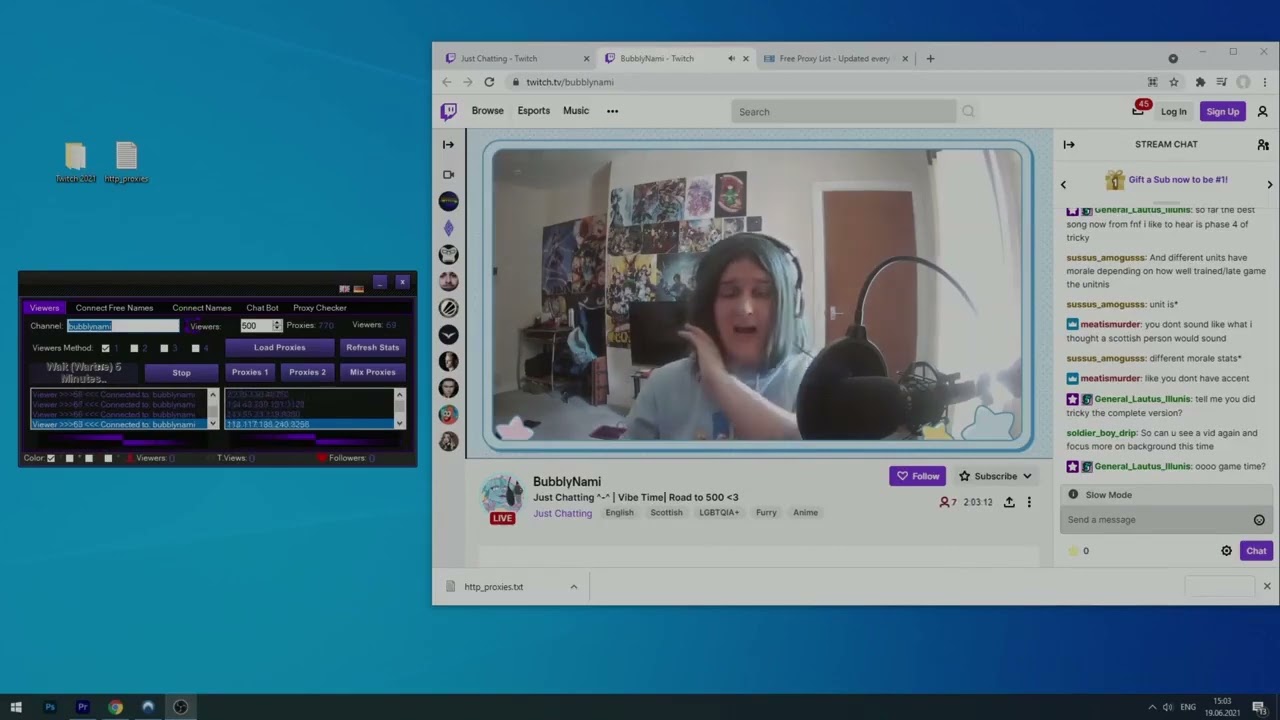
Task: Enable Viewers Method 4 checkbox
Action: click(195, 348)
